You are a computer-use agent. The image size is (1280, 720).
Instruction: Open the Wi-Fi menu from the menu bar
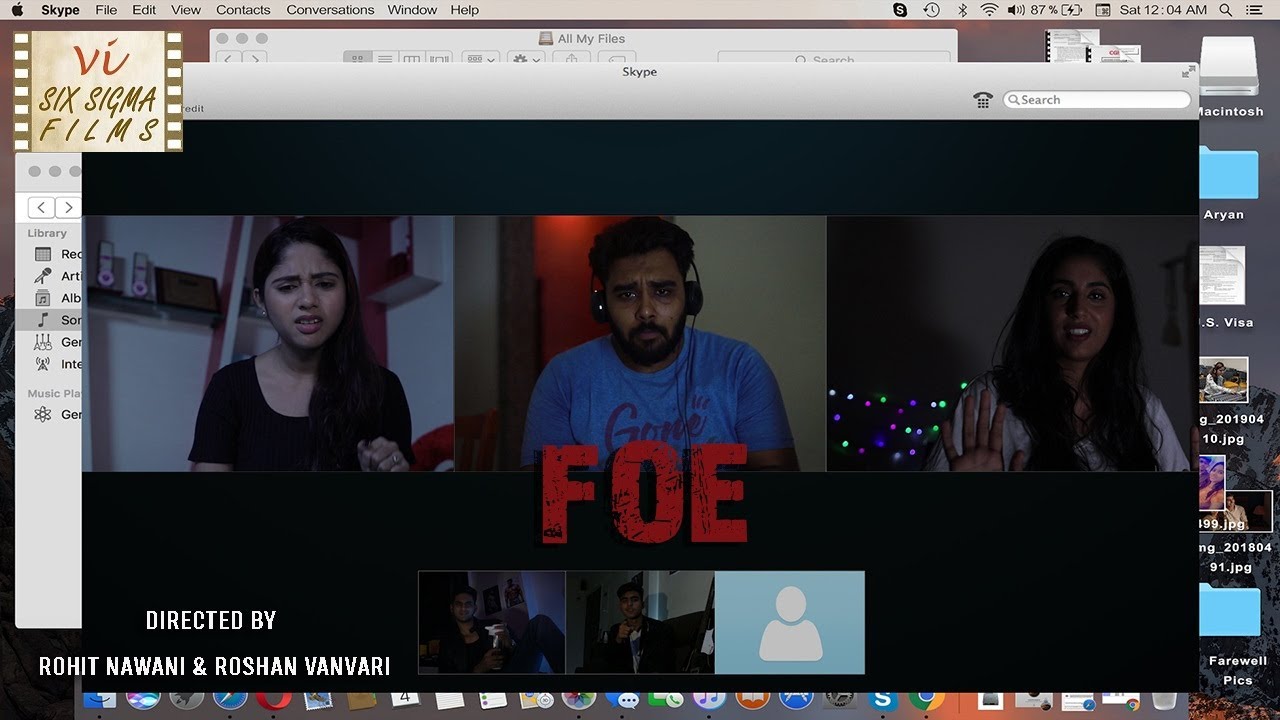pyautogui.click(x=989, y=9)
